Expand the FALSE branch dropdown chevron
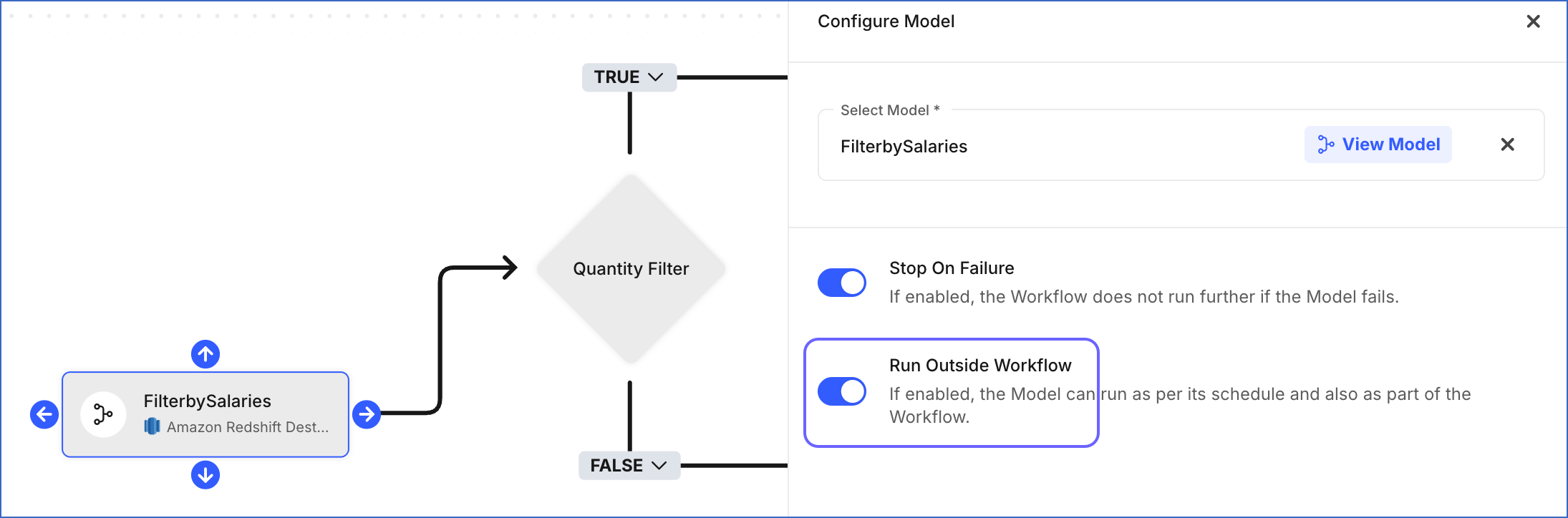The height and width of the screenshot is (518, 1568). click(x=659, y=464)
